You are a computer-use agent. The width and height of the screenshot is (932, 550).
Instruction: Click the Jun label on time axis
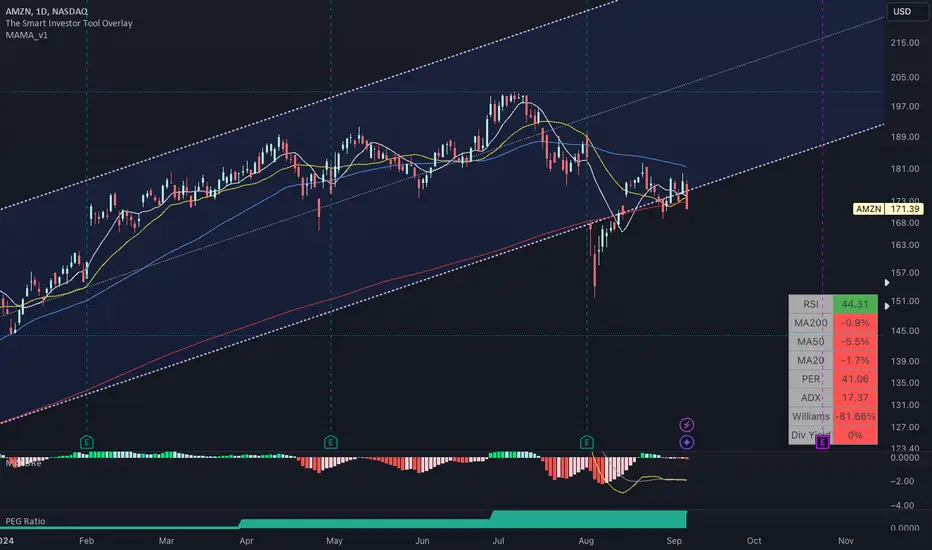(x=422, y=540)
